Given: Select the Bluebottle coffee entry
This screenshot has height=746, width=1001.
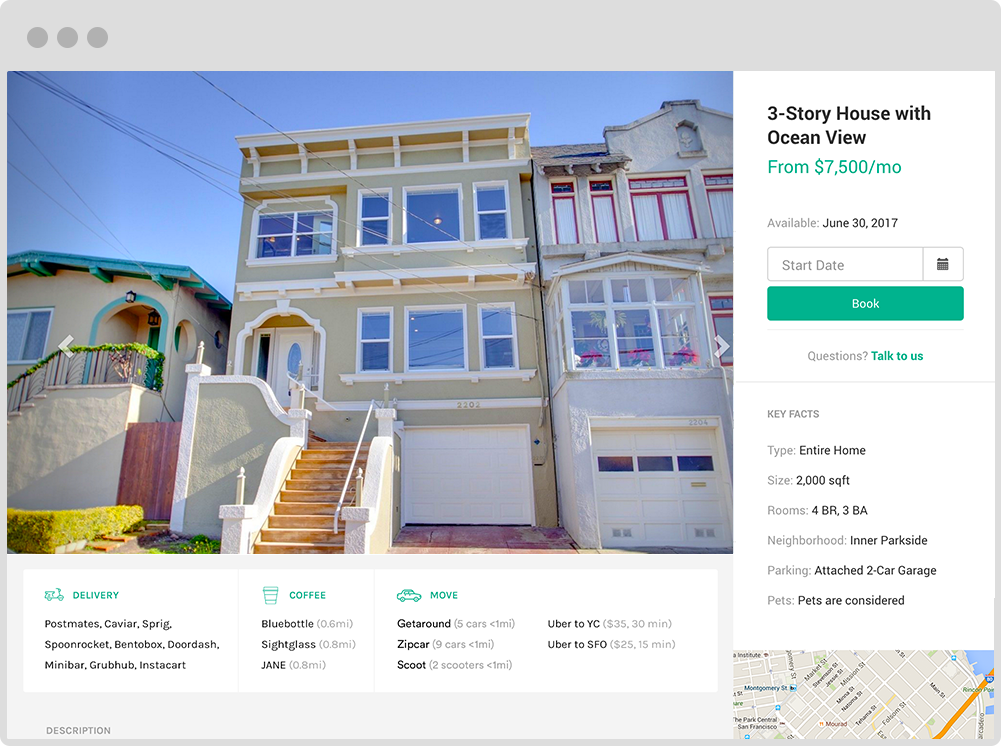Looking at the screenshot, I should (307, 623).
